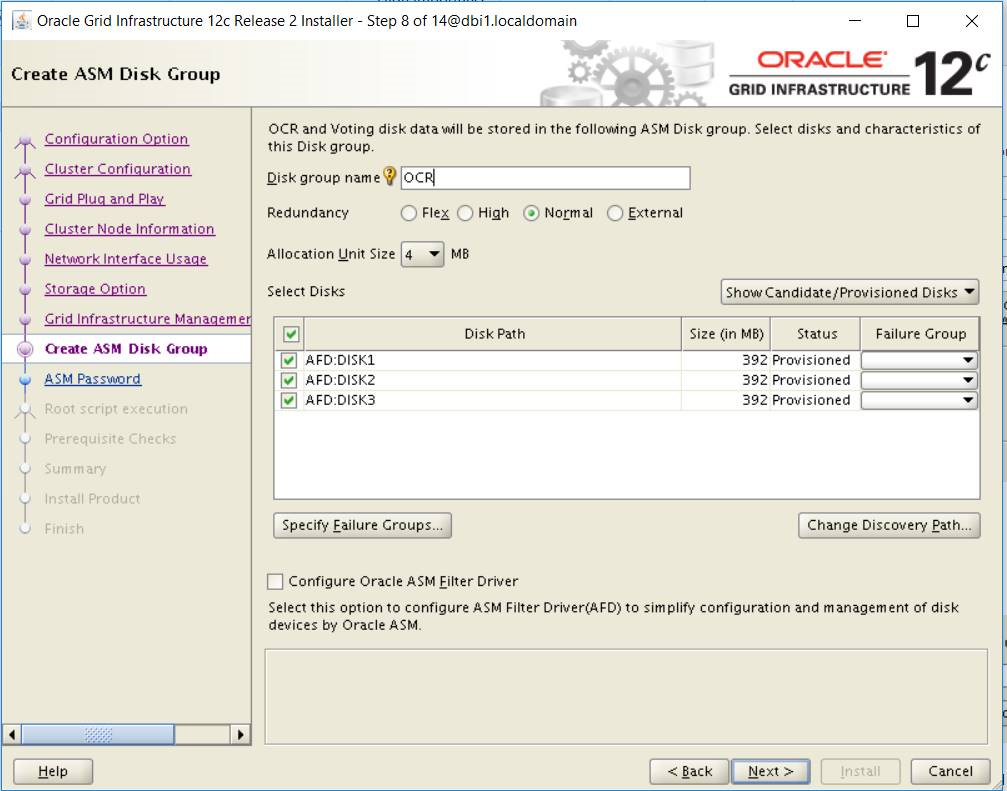The width and height of the screenshot is (1007, 791).
Task: Sort by Status column header
Action: 816,334
